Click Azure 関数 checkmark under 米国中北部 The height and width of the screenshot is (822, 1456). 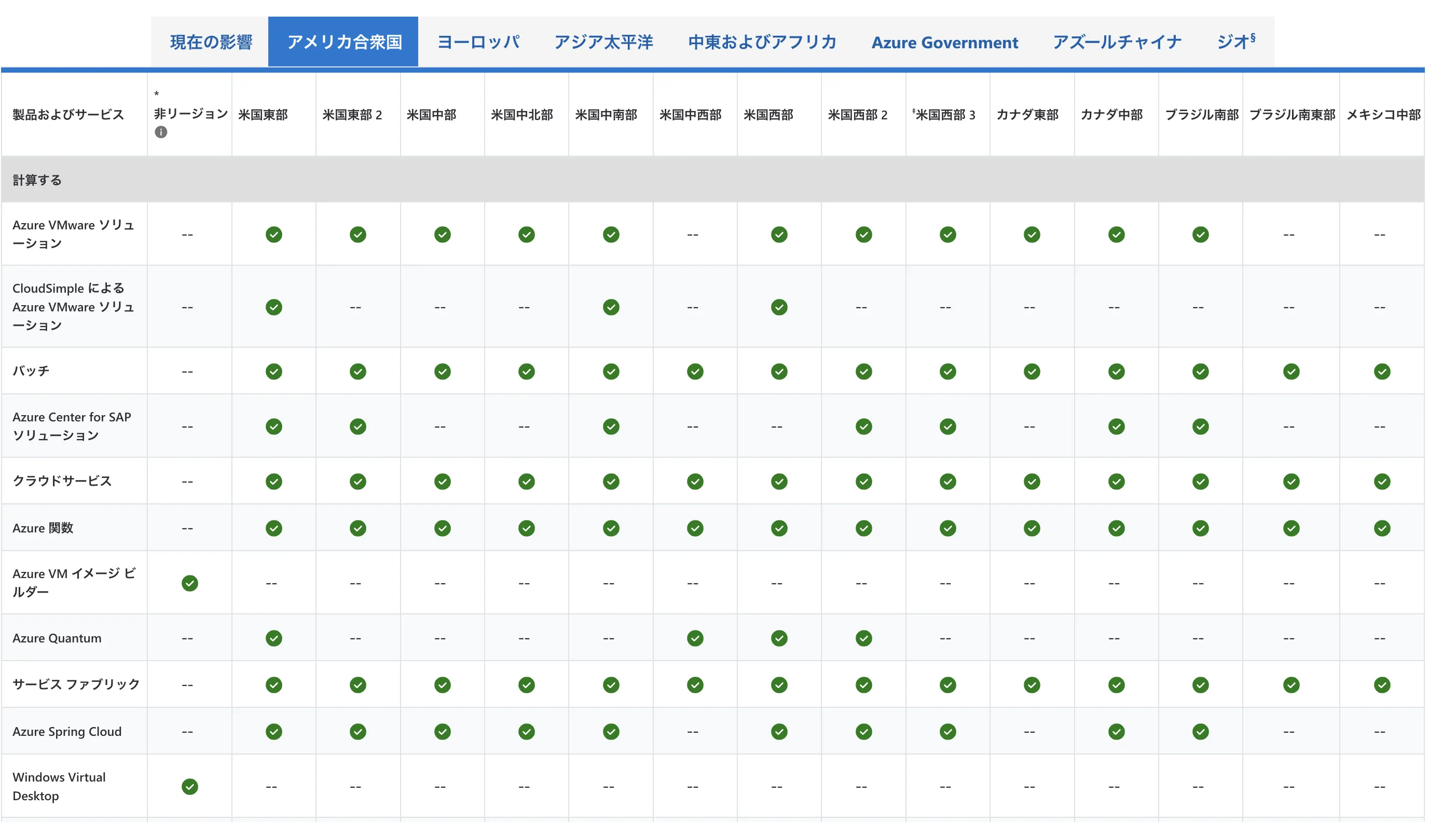(x=526, y=528)
